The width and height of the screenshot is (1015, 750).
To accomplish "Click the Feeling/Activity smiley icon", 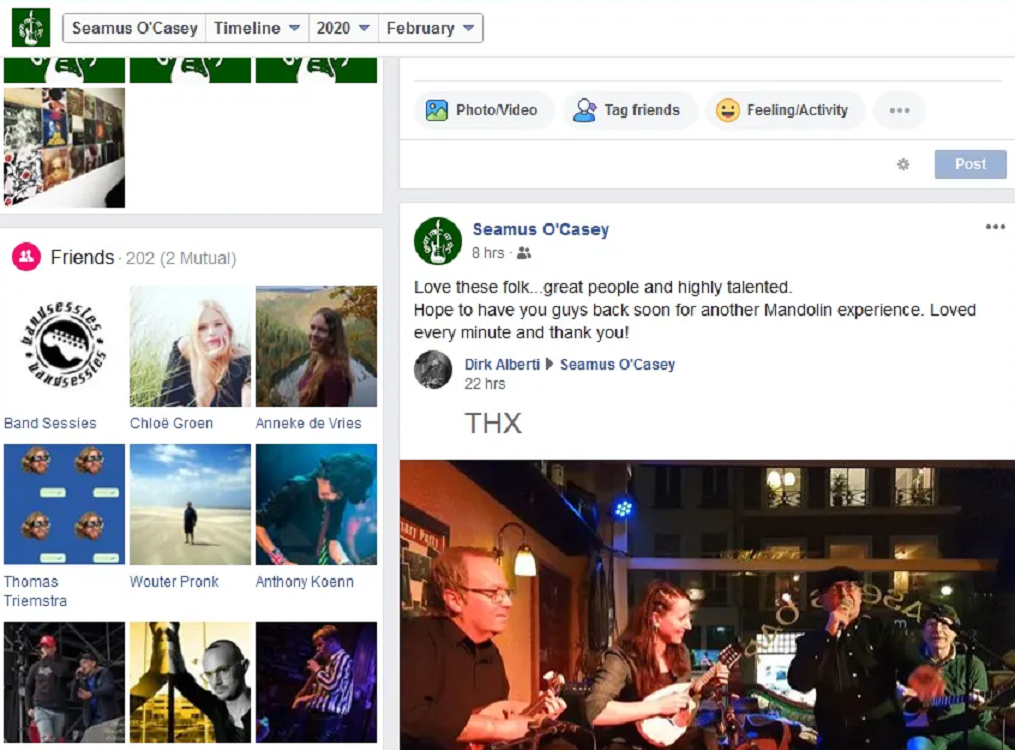I will (x=728, y=110).
